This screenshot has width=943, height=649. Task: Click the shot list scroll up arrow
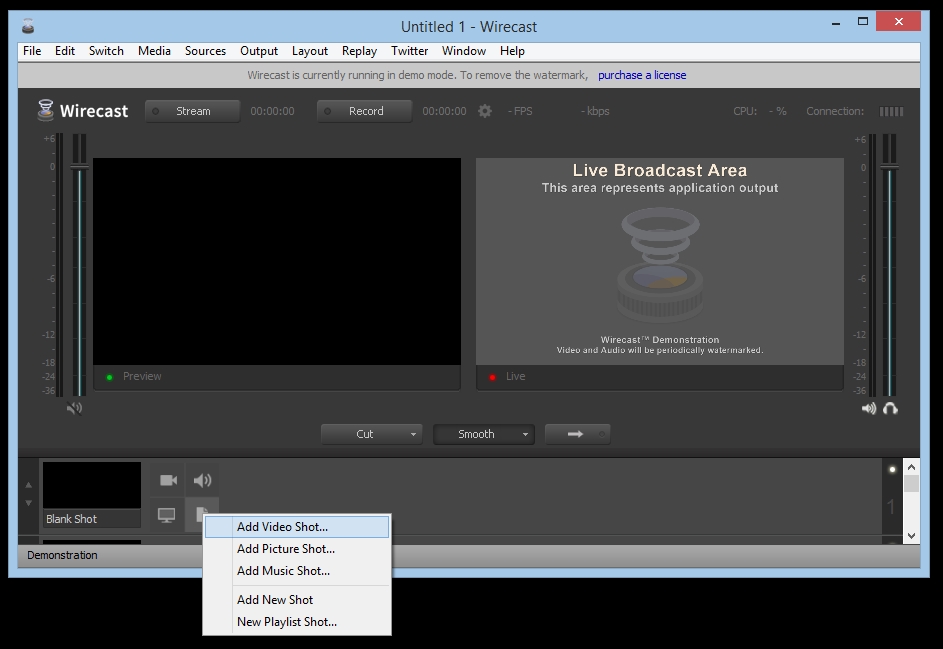(911, 467)
